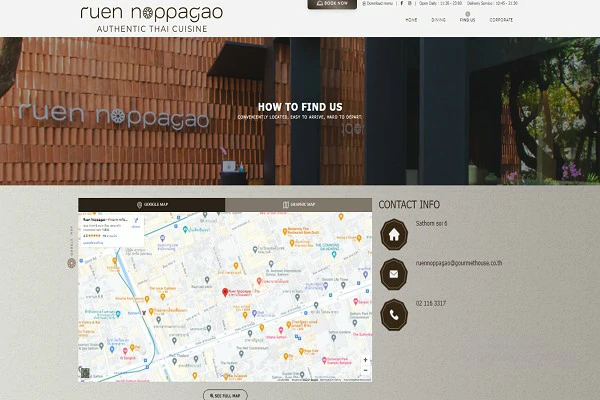The image size is (600, 400).
Task: Click the phone contact icon
Action: pos(394,315)
